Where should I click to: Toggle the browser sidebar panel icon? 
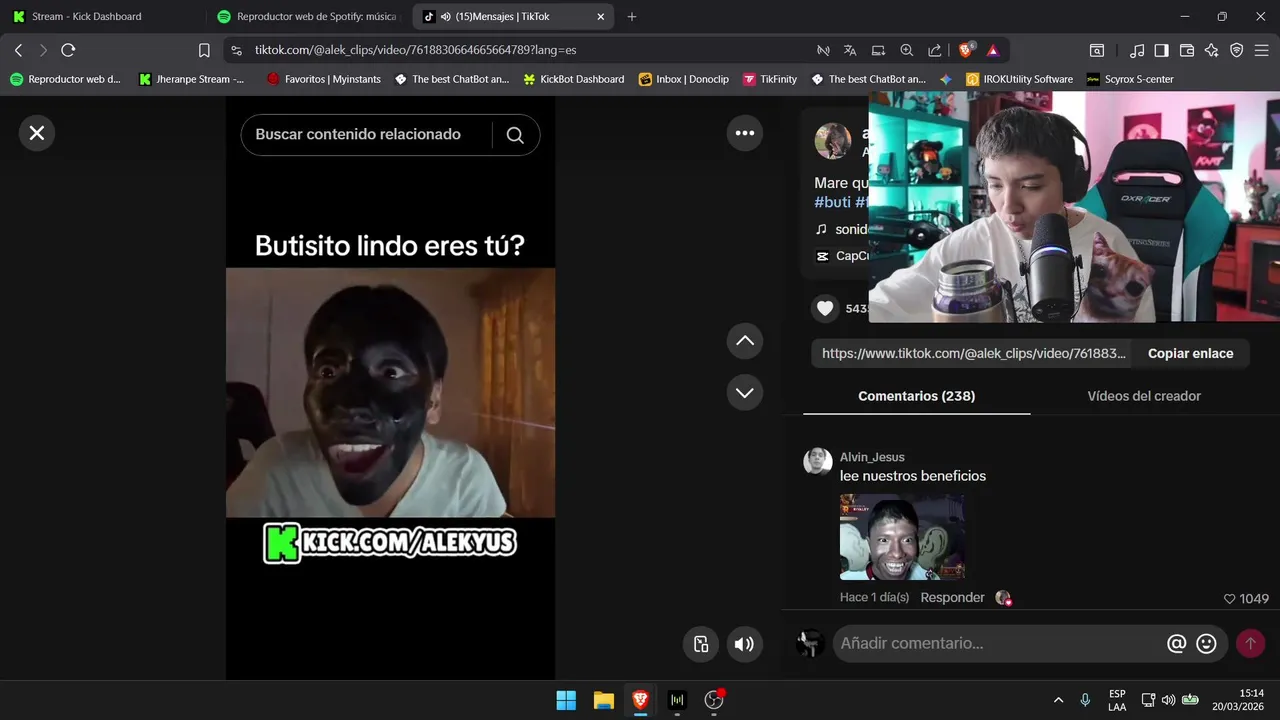pos(1161,50)
